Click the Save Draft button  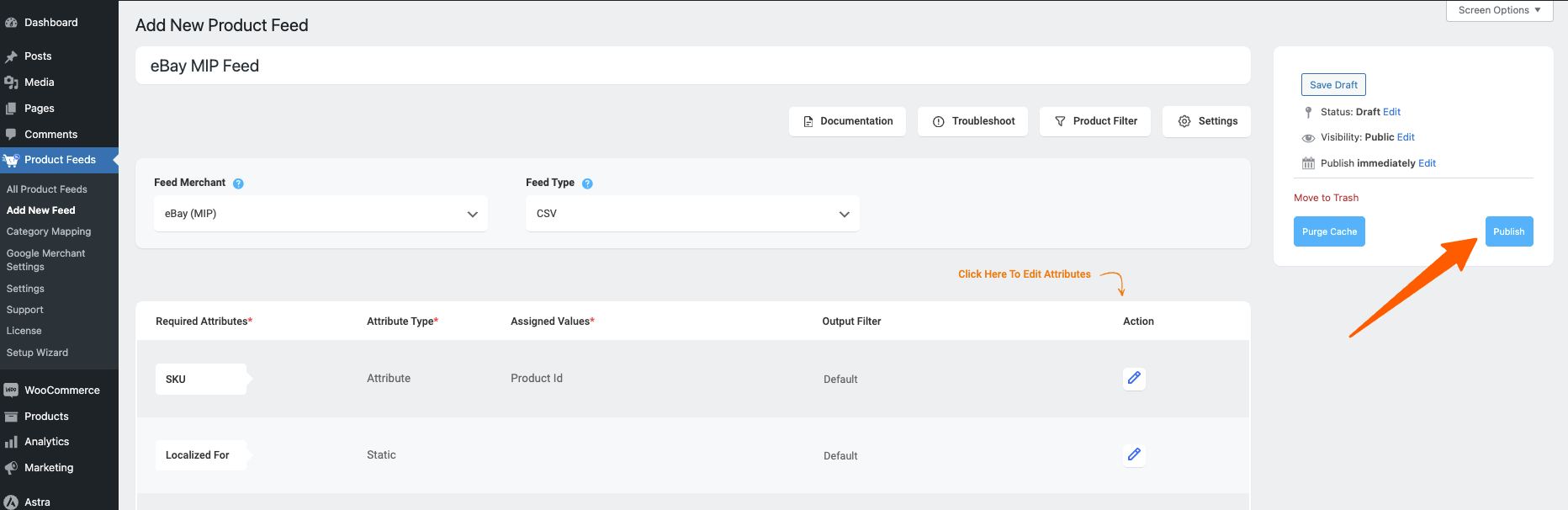click(1333, 85)
